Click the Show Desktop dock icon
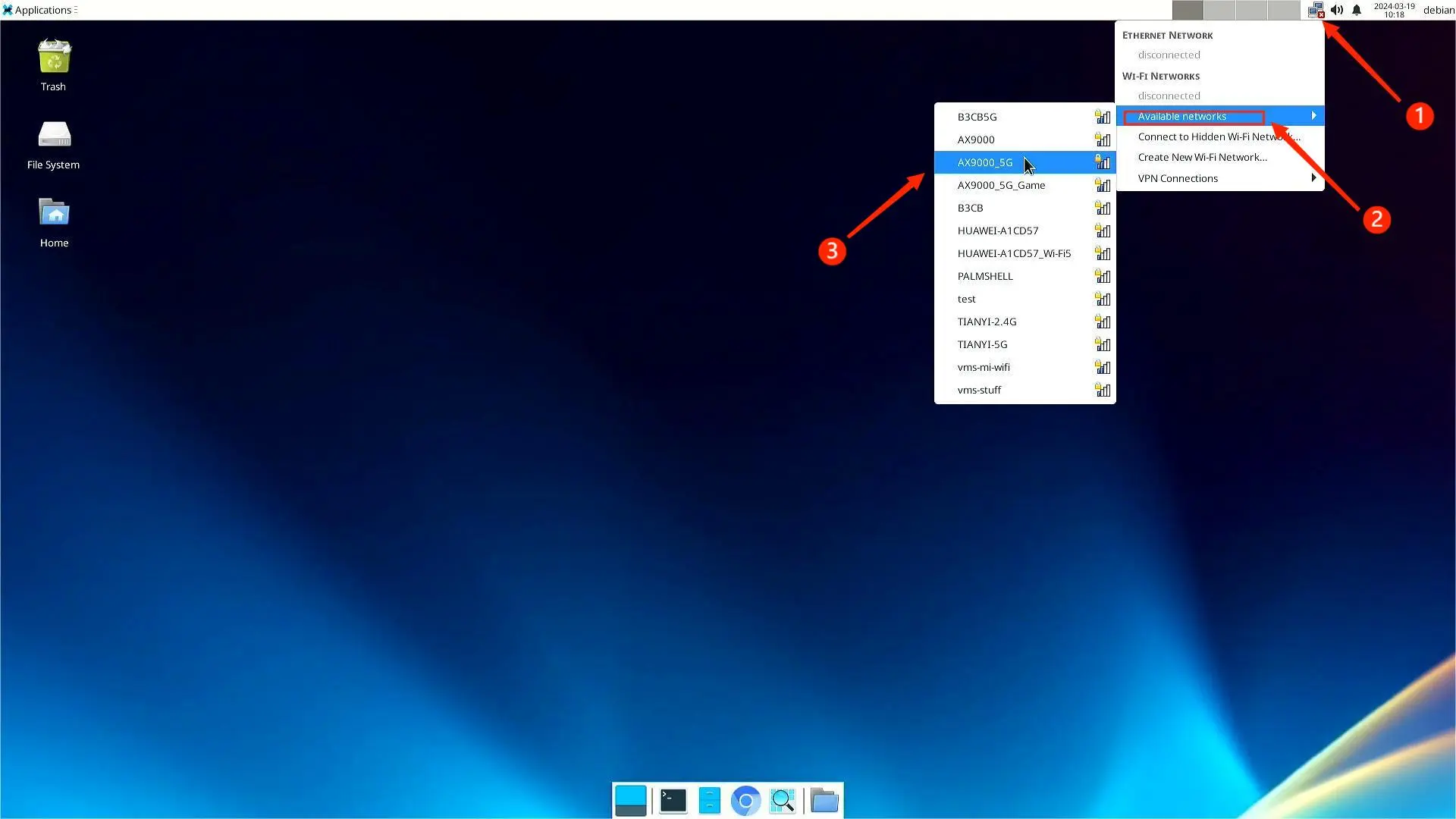The width and height of the screenshot is (1456, 819). pyautogui.click(x=631, y=801)
